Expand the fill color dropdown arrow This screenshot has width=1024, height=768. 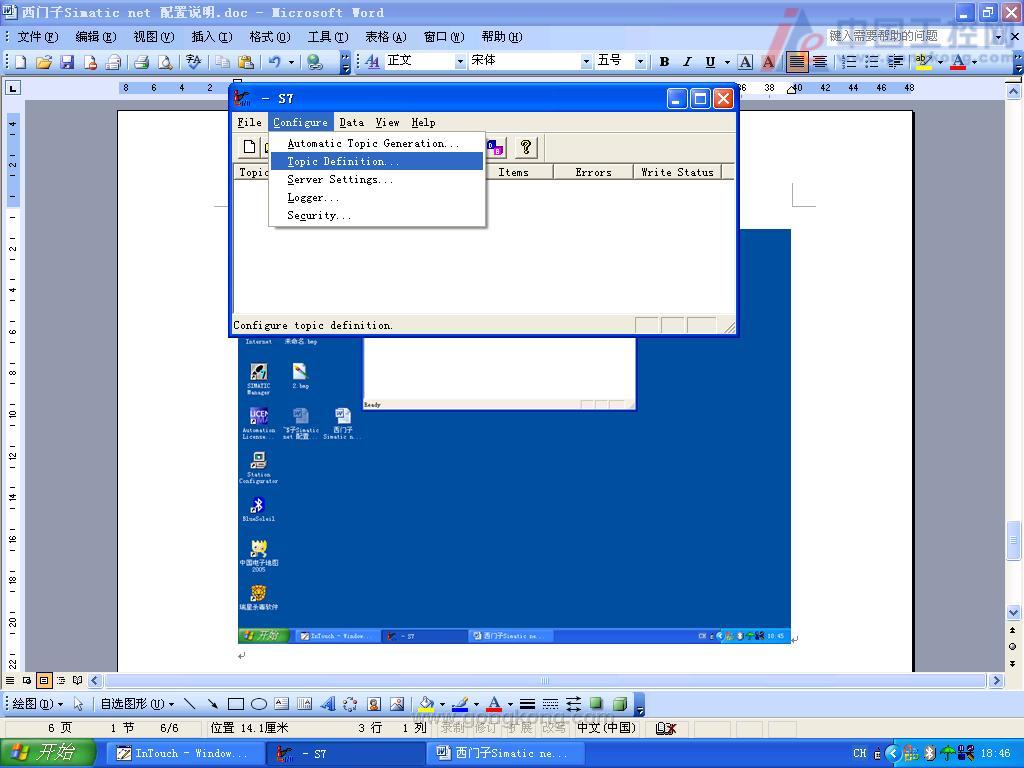442,703
